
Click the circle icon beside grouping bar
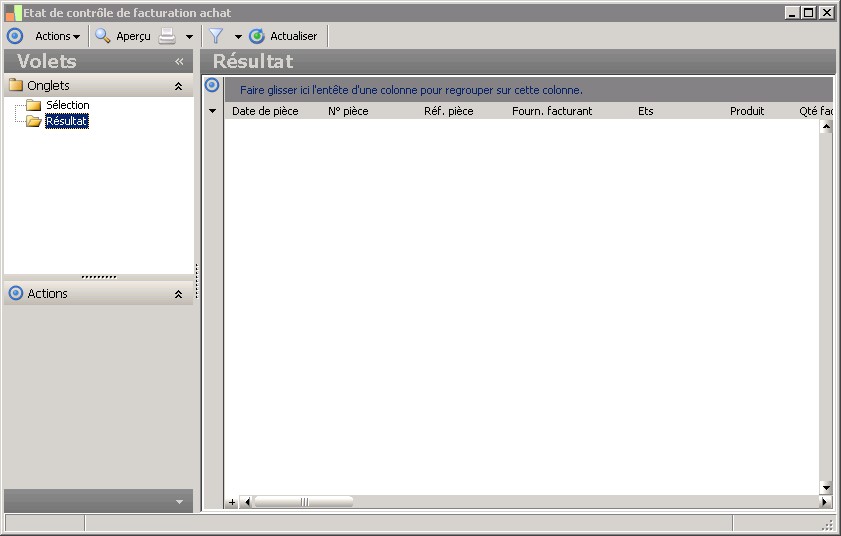[x=212, y=85]
